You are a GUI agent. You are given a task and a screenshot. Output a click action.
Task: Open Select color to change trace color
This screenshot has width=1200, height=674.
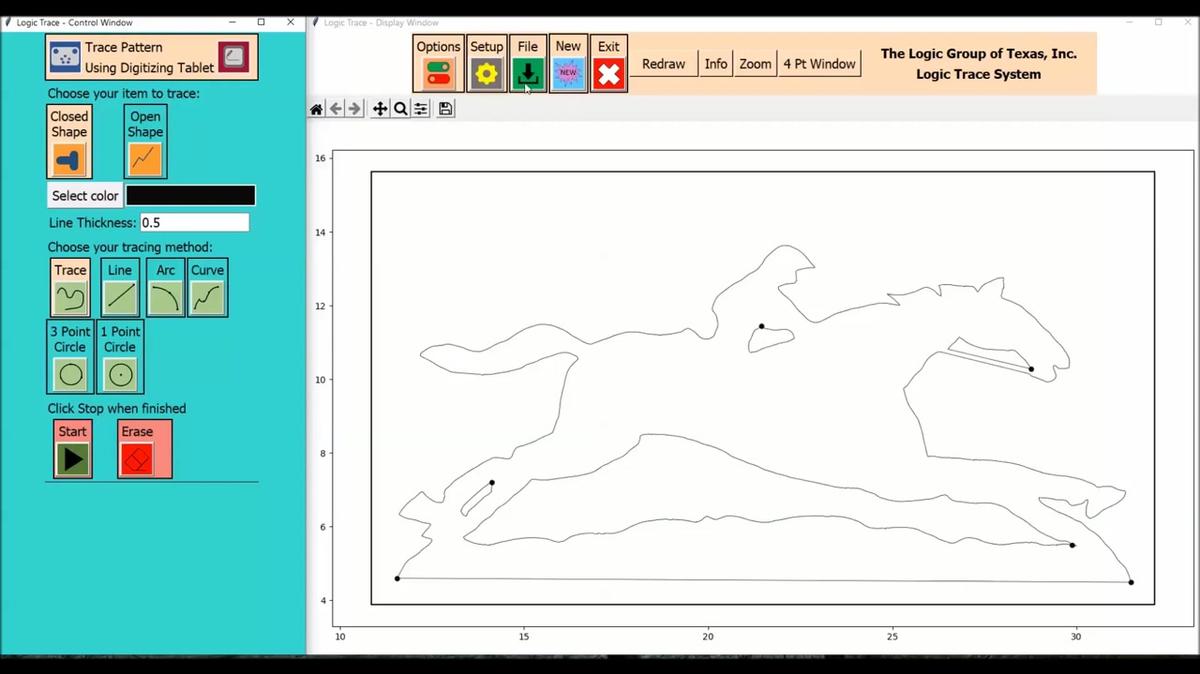point(84,195)
